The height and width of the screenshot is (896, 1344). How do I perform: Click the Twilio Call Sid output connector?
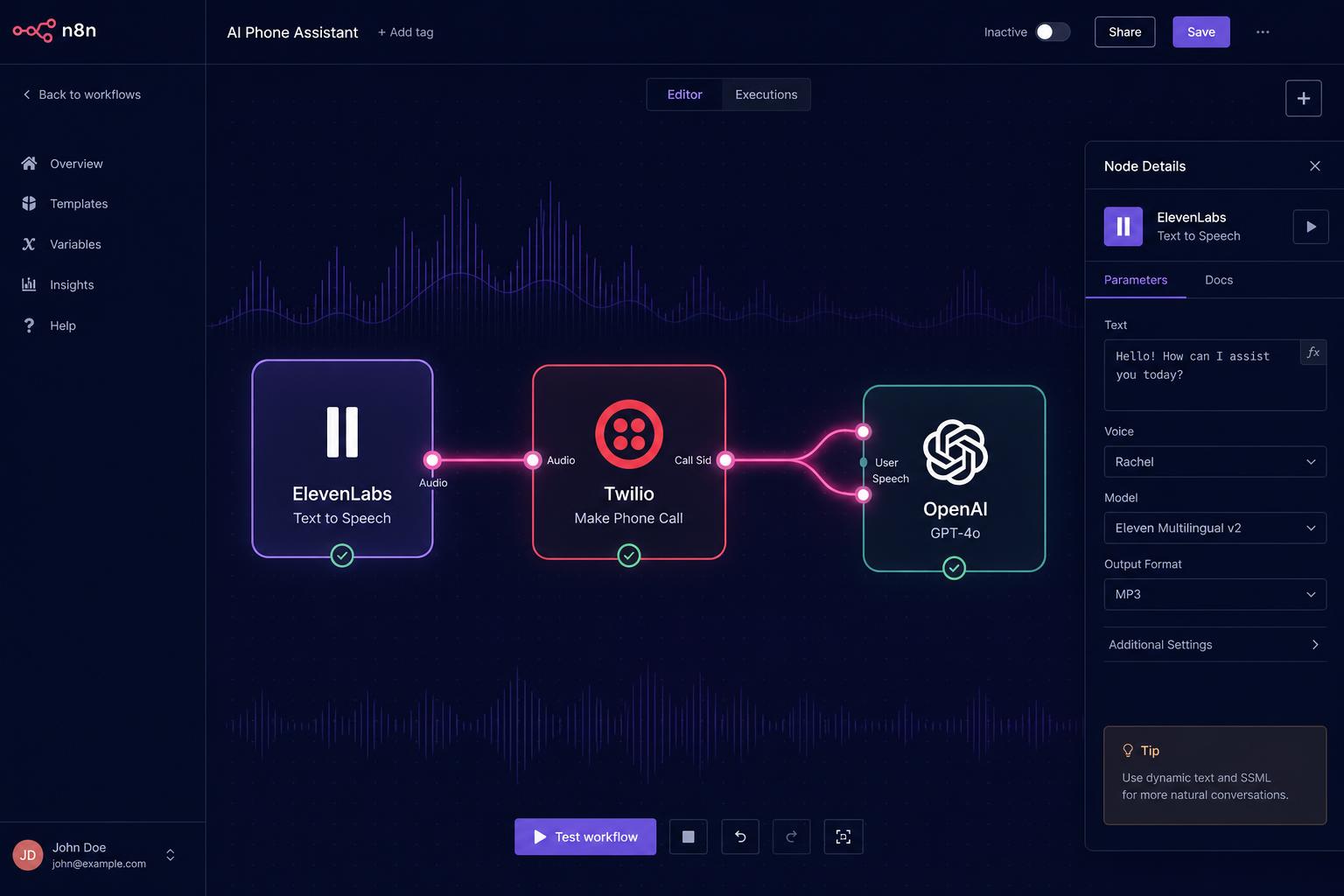click(725, 460)
